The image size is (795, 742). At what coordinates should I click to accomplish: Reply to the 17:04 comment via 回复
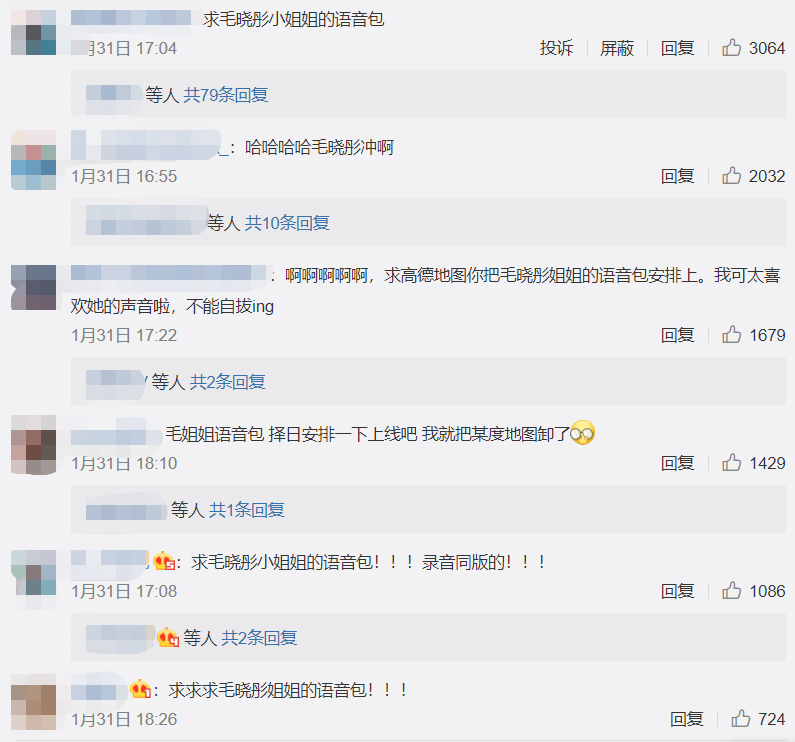pos(677,48)
